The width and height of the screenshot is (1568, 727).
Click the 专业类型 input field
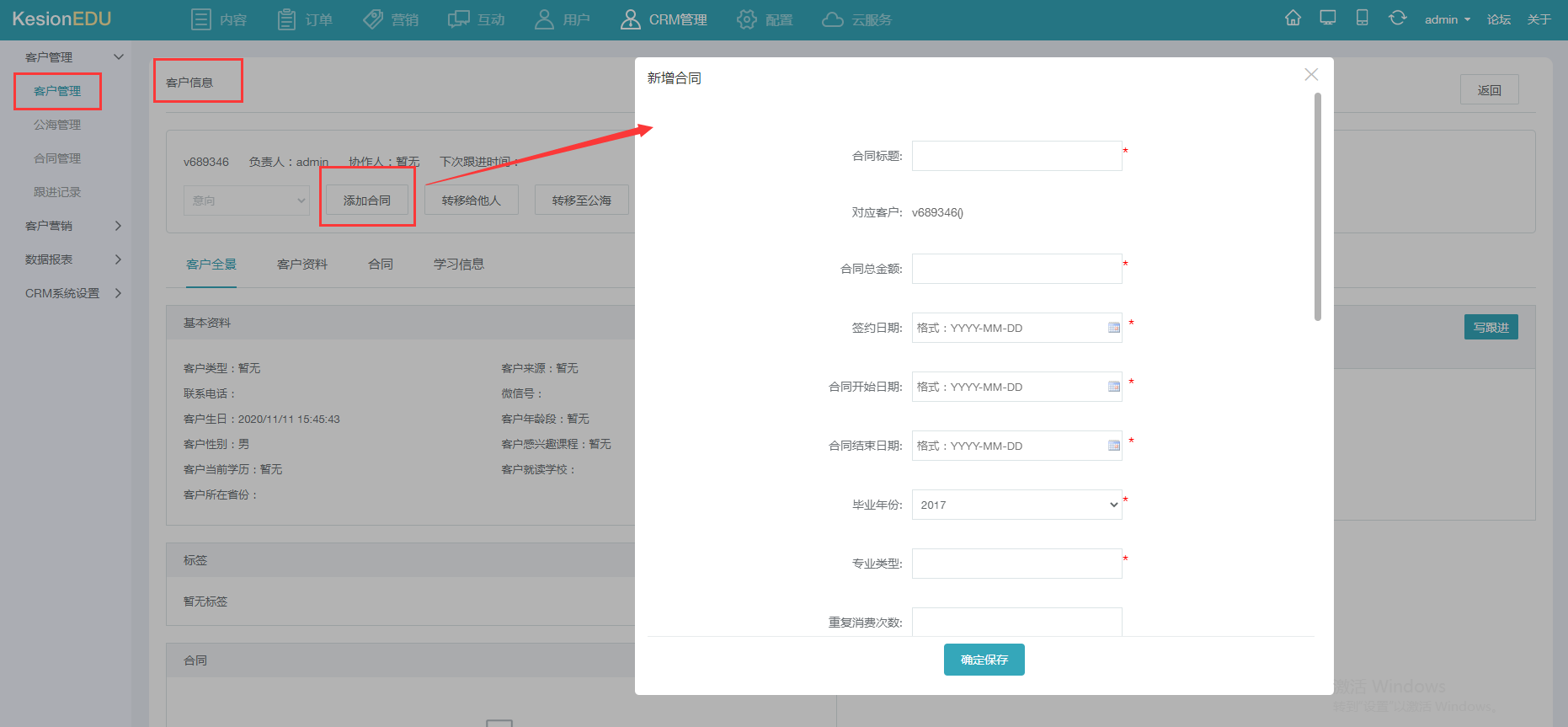1017,564
